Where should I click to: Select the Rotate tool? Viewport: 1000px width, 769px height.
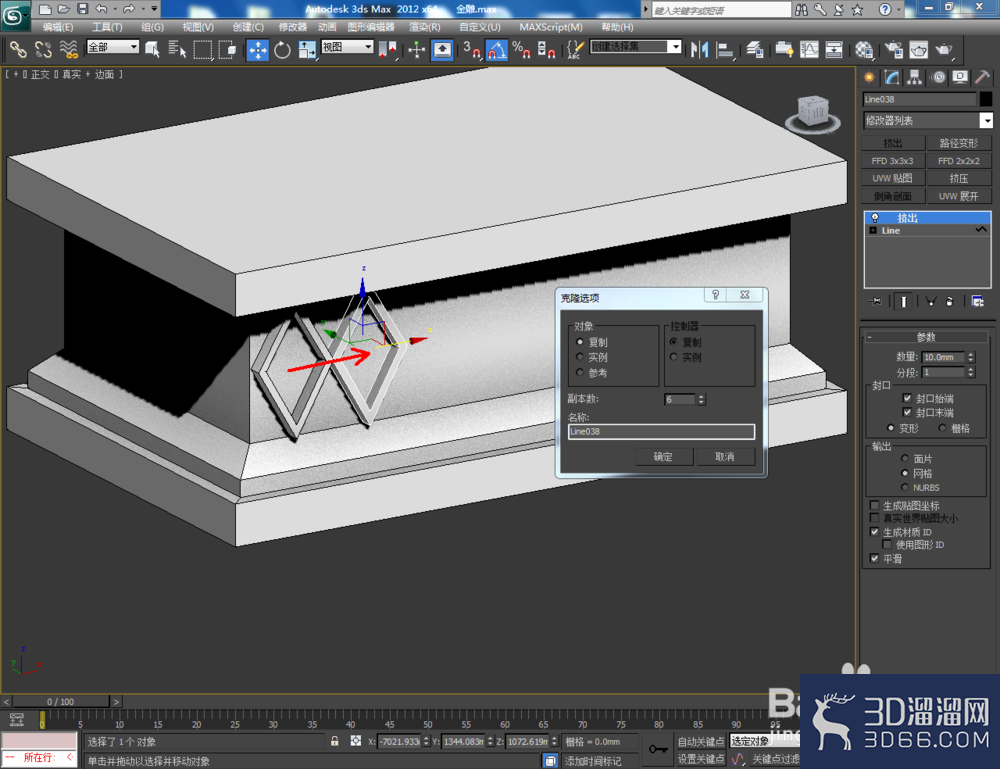[x=282, y=50]
